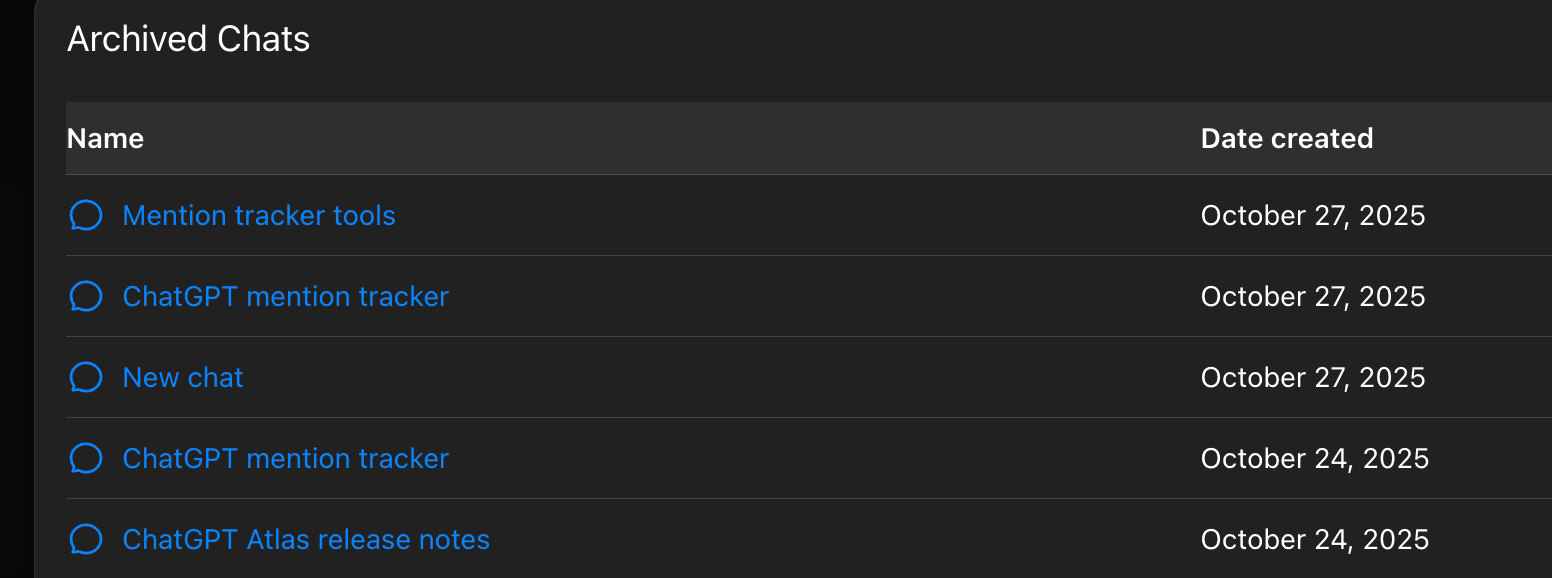Image resolution: width=1552 pixels, height=578 pixels.
Task: Click the chat bubble icon beside Mention tracker tools
Action: coord(86,215)
